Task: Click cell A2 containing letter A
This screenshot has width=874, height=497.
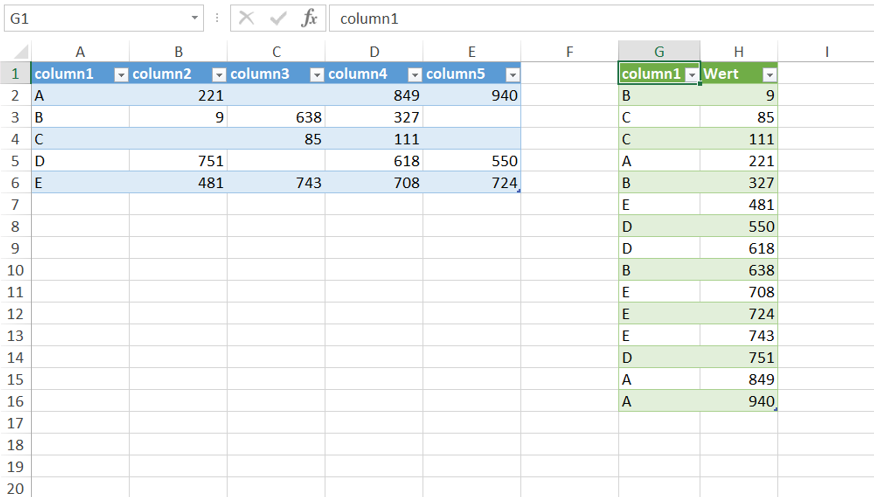Action: [x=80, y=95]
